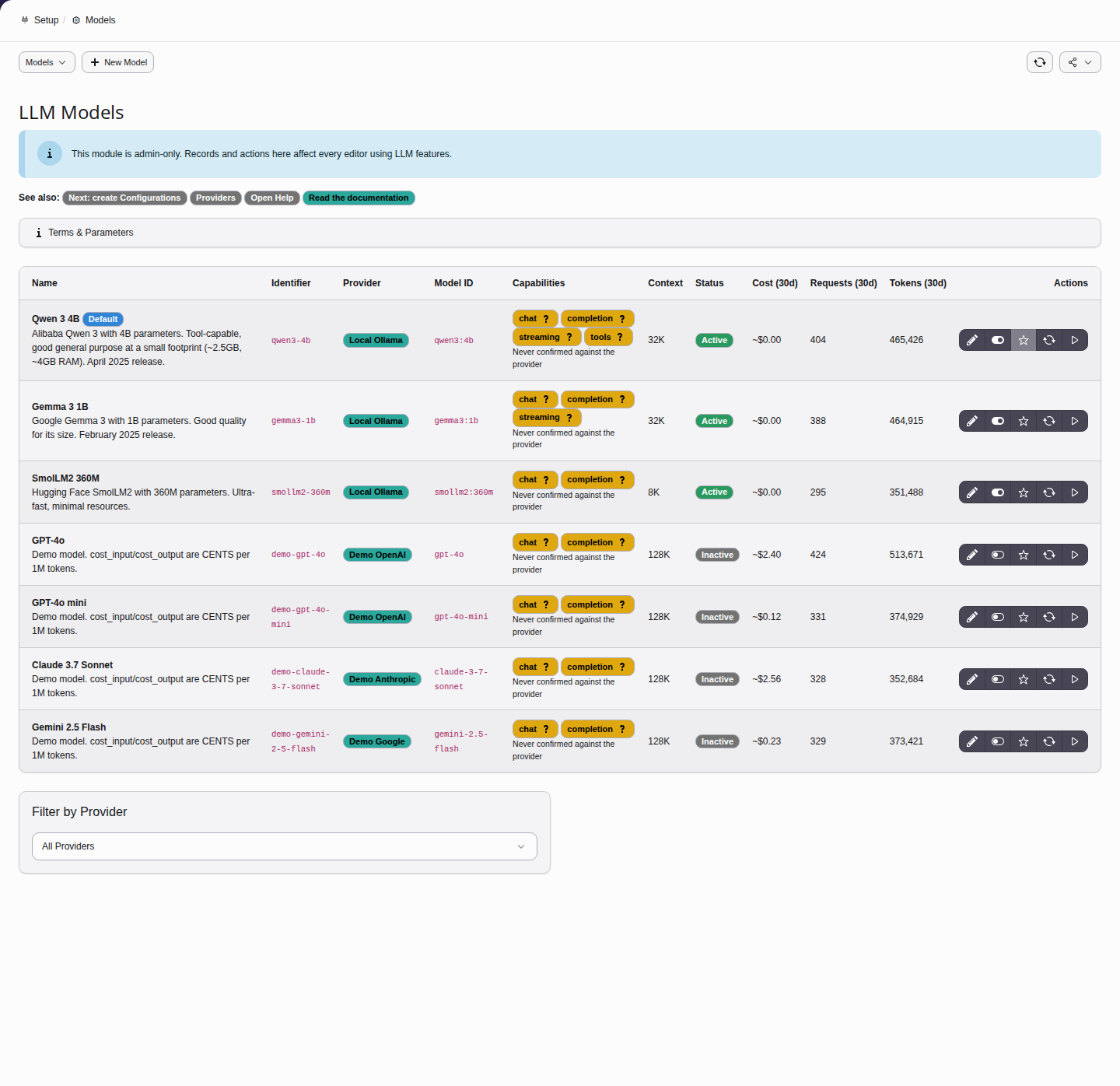Click identifier demo-gpt-4o text

[298, 555]
